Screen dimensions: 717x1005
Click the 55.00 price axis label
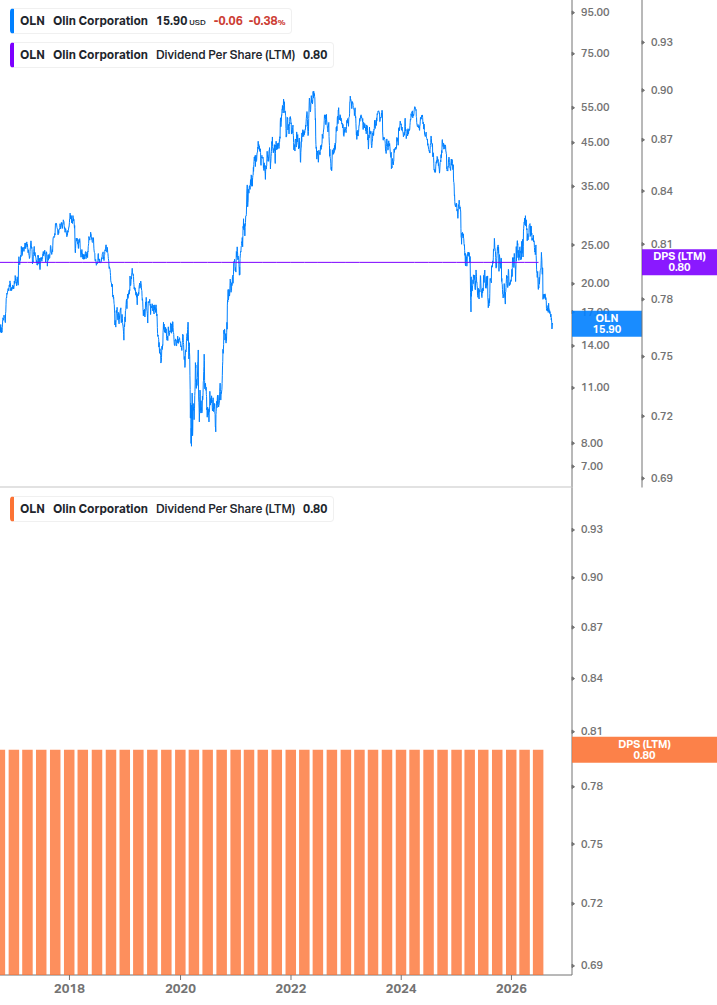(595, 107)
